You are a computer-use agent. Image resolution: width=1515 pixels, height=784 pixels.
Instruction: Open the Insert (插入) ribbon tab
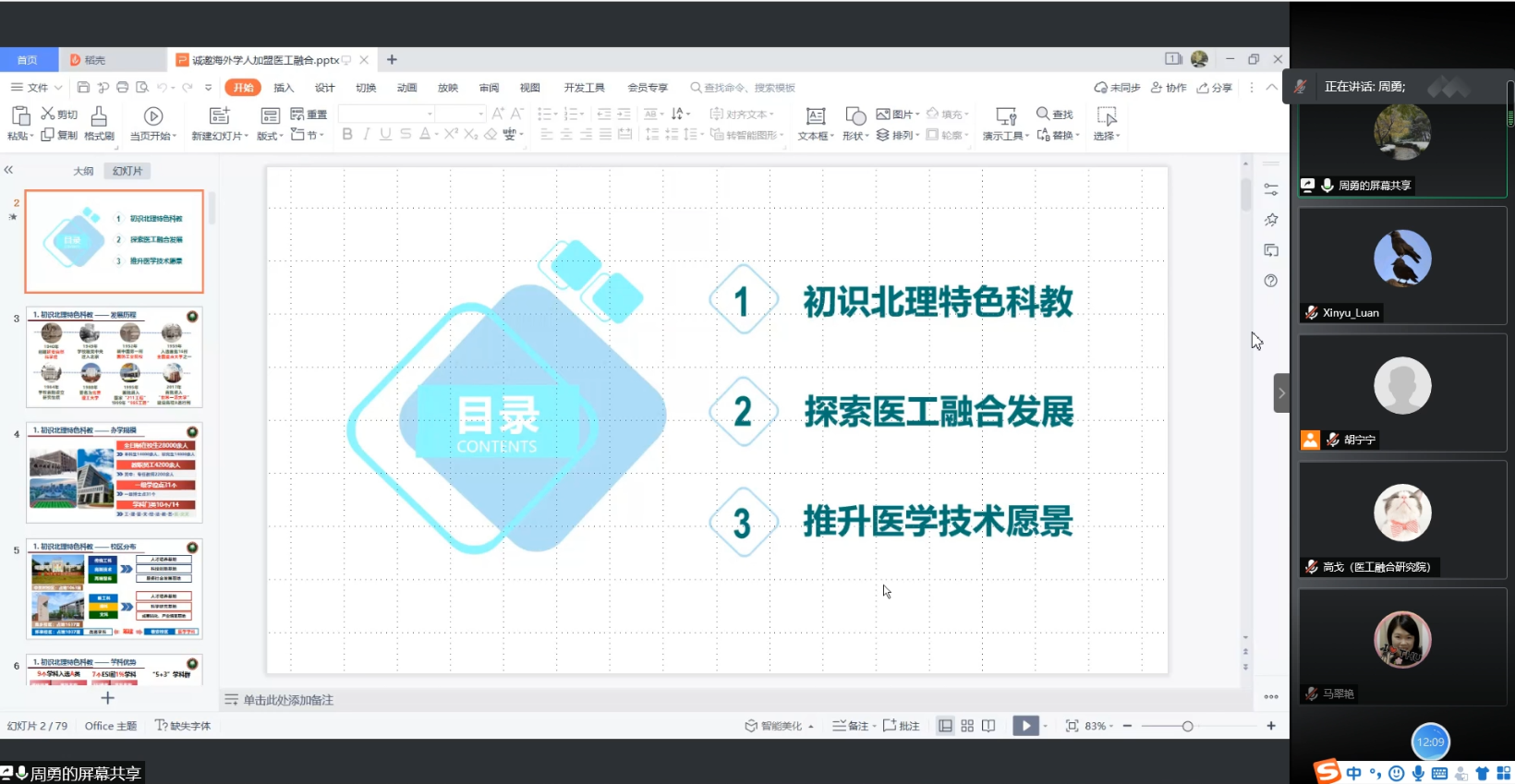coord(284,88)
